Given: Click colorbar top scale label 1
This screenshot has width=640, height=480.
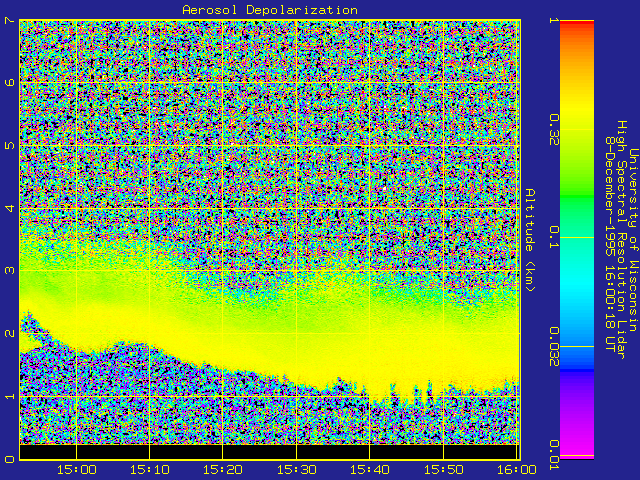Looking at the screenshot, I should pyautogui.click(x=554, y=20).
